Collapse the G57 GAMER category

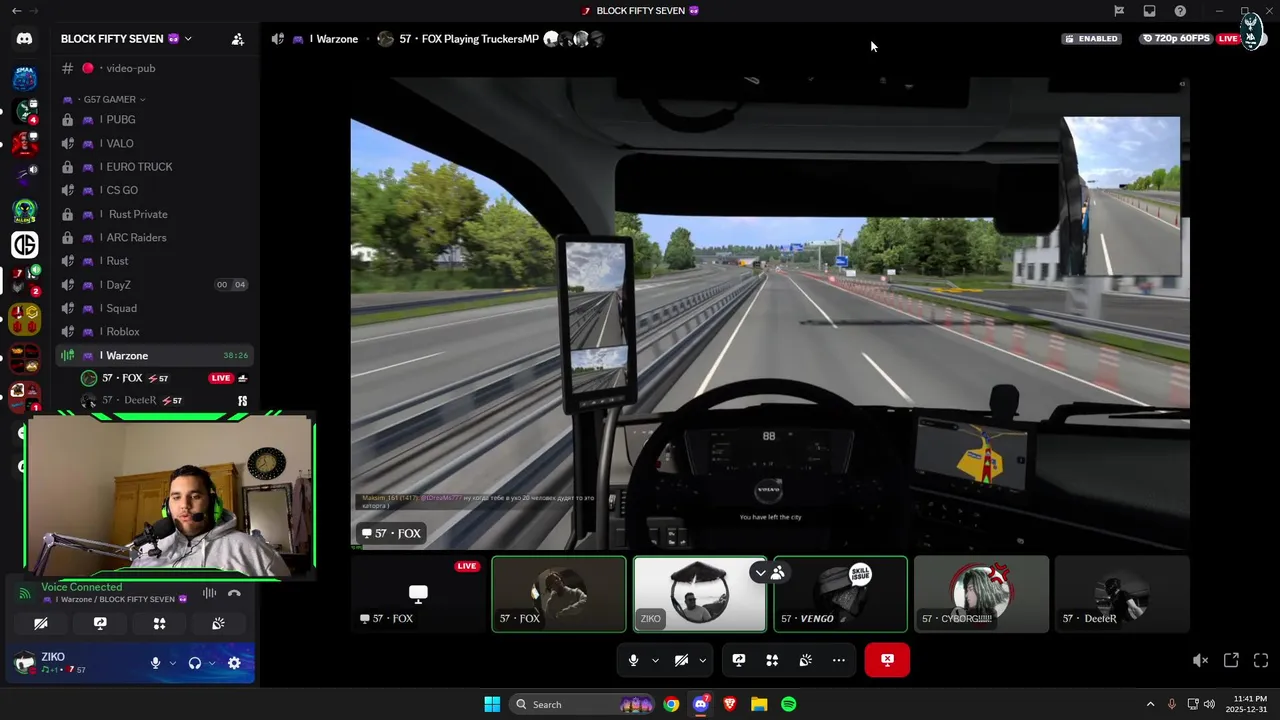pos(104,99)
